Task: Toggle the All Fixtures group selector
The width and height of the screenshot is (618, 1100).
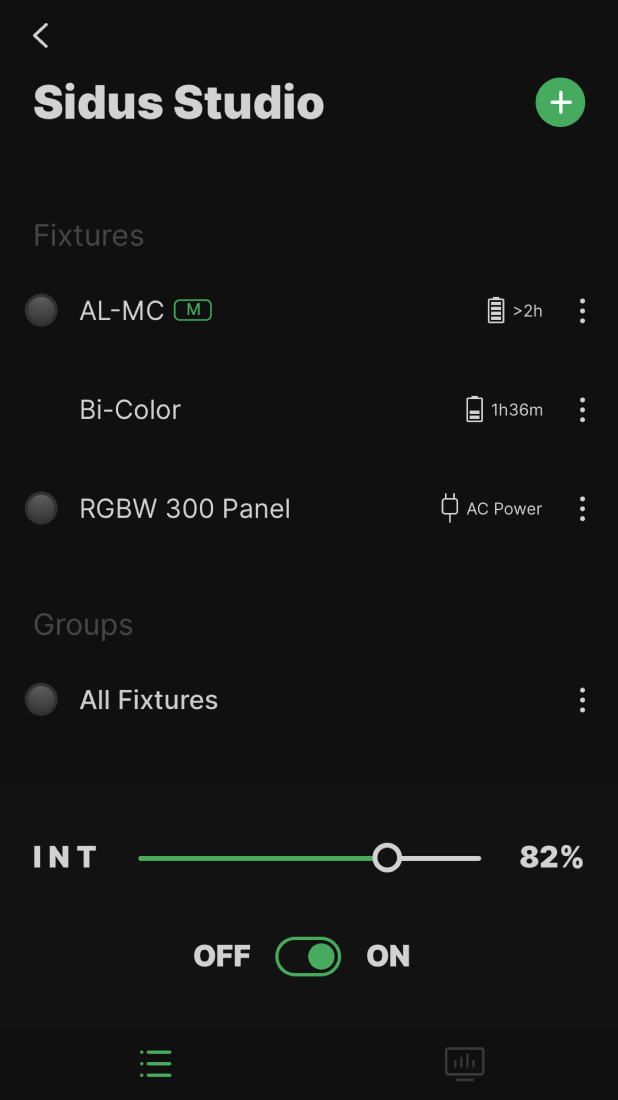Action: (41, 700)
